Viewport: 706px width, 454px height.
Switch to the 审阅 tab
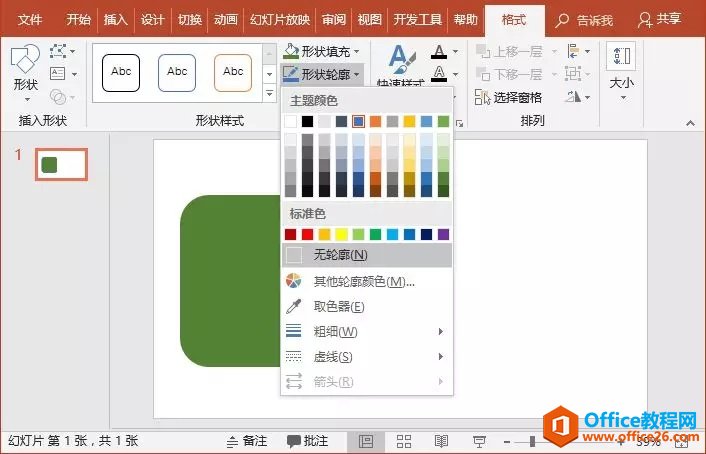tap(334, 20)
